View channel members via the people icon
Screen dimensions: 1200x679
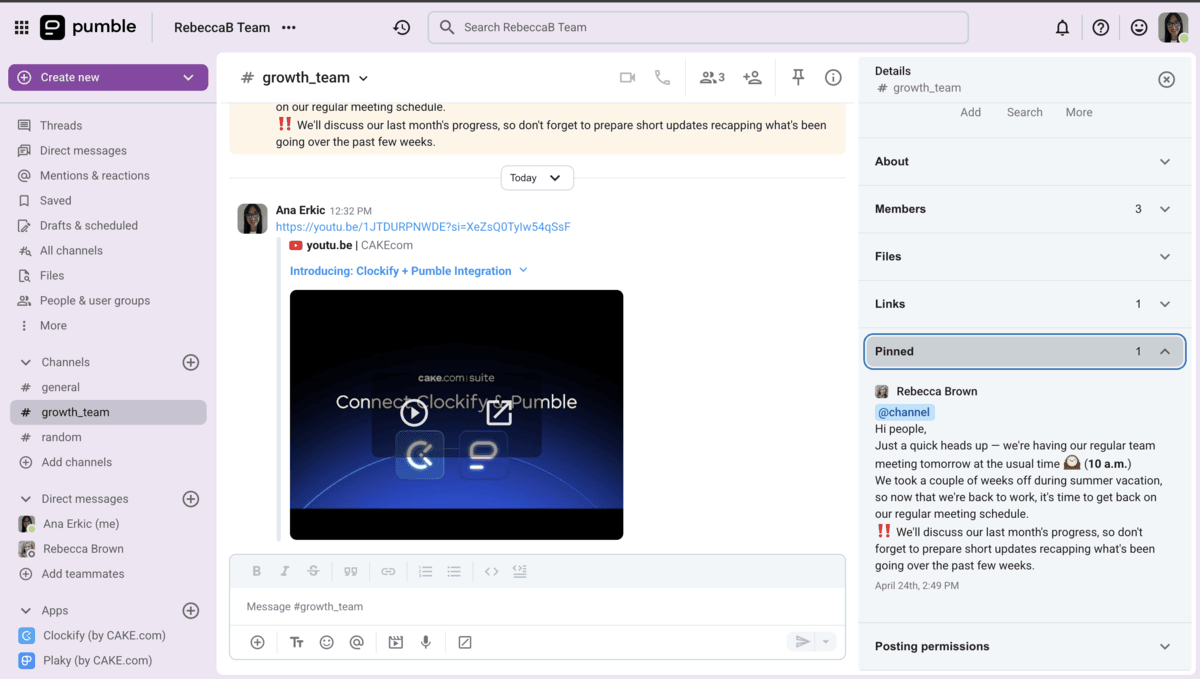click(711, 76)
